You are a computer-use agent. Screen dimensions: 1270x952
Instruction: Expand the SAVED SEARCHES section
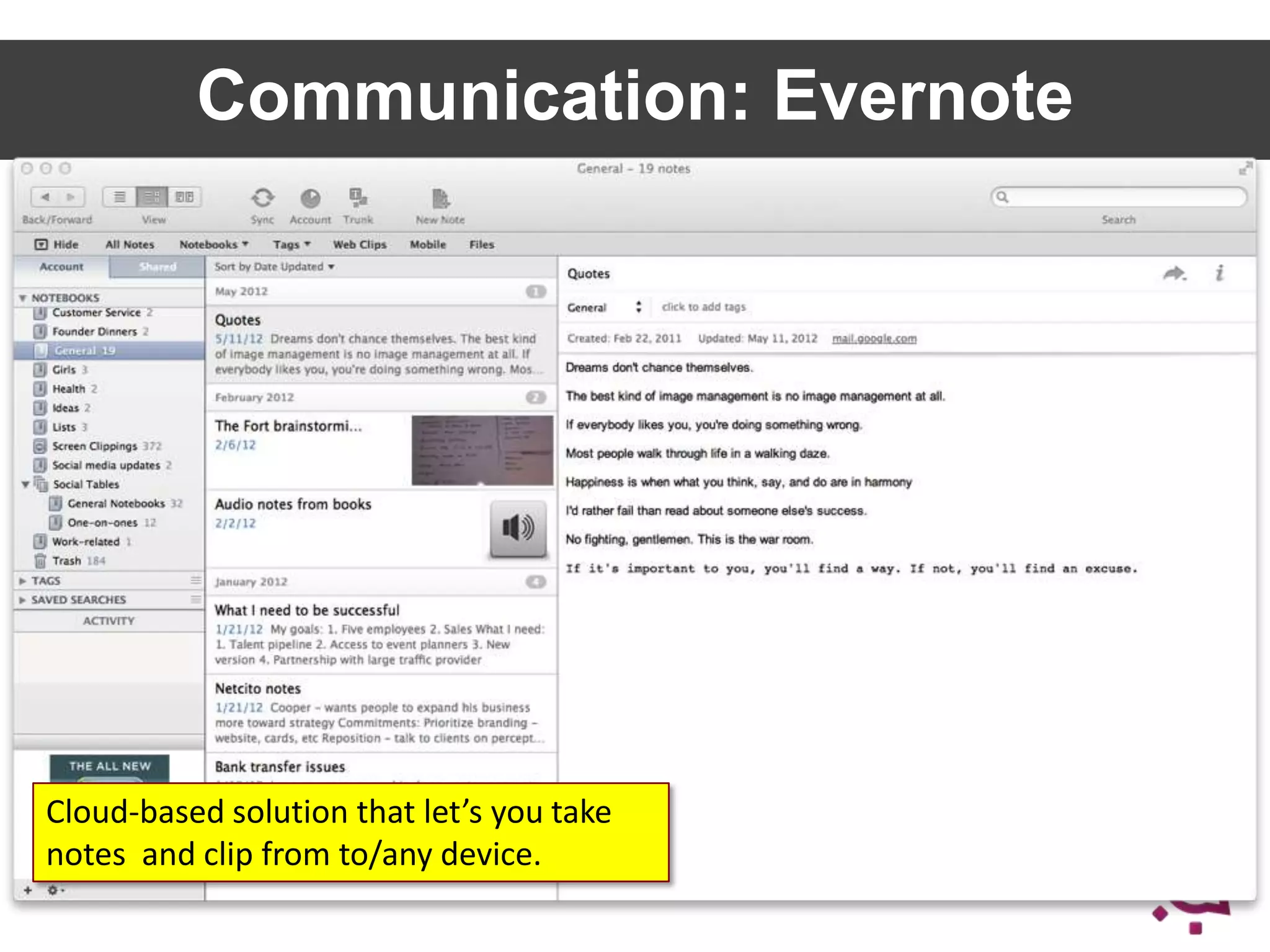[22, 600]
